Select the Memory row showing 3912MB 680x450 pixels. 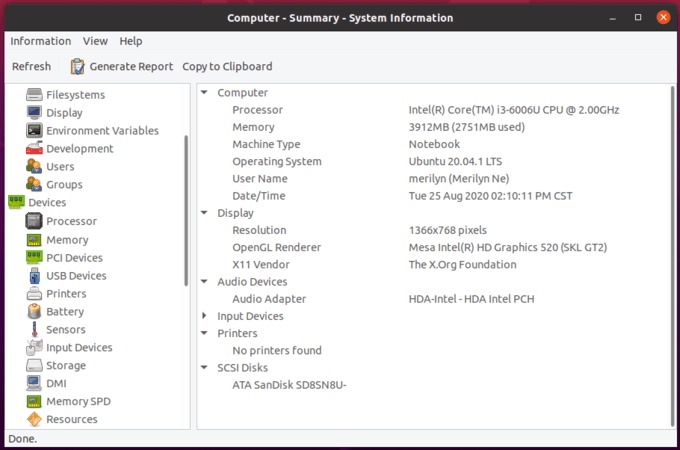(x=434, y=127)
